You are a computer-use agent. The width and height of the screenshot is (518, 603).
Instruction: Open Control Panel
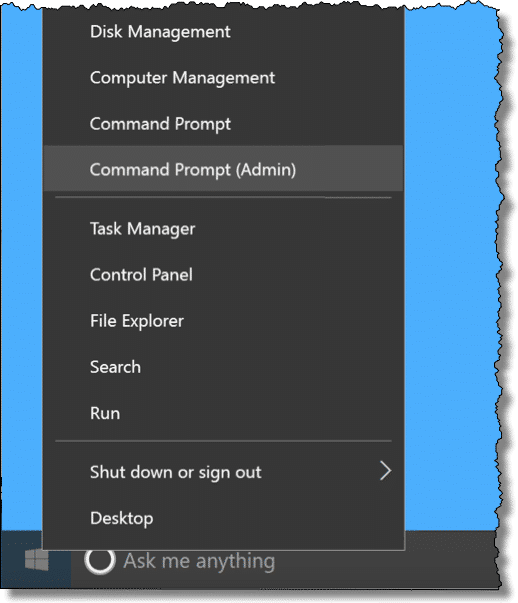click(223, 275)
